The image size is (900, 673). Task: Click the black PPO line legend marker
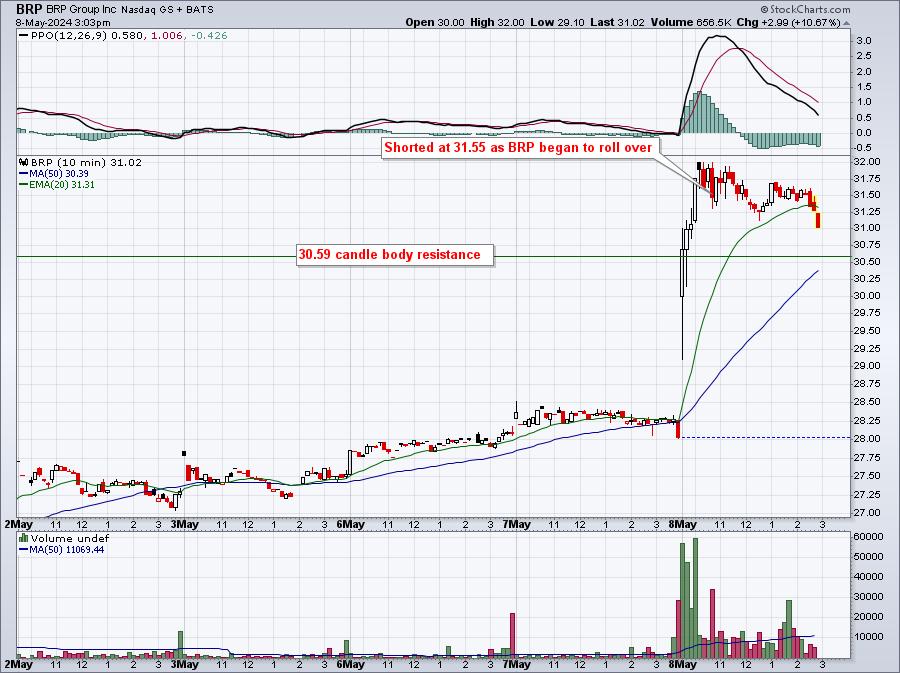pos(24,36)
